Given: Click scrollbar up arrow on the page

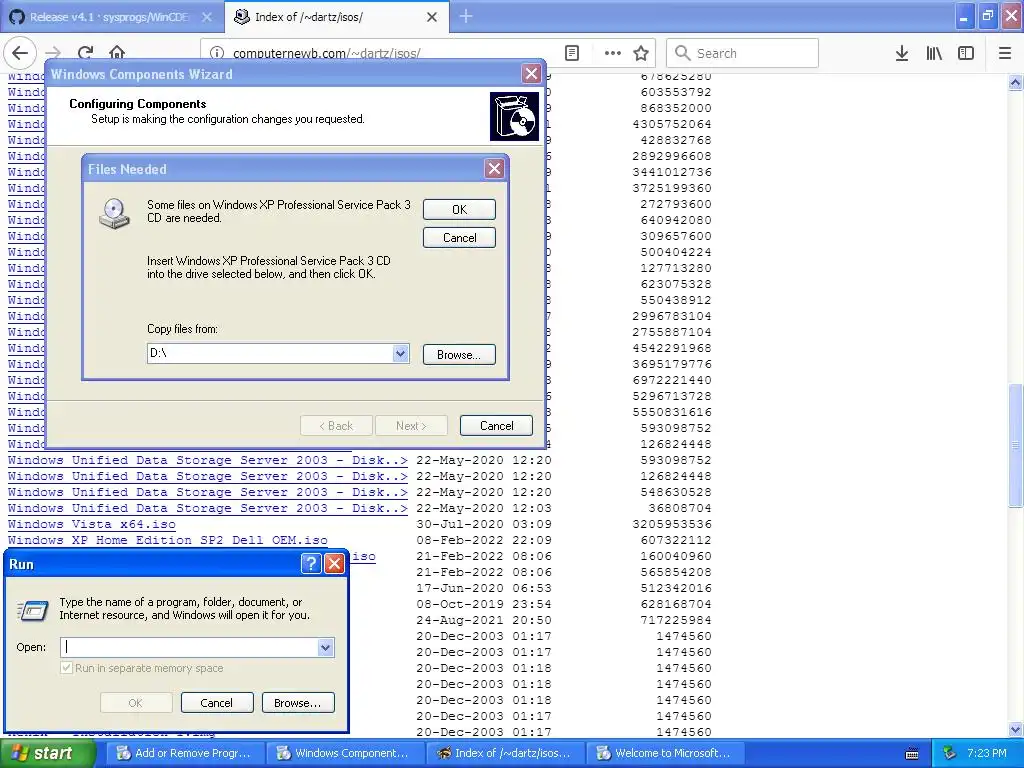Looking at the screenshot, I should click(x=1015, y=82).
